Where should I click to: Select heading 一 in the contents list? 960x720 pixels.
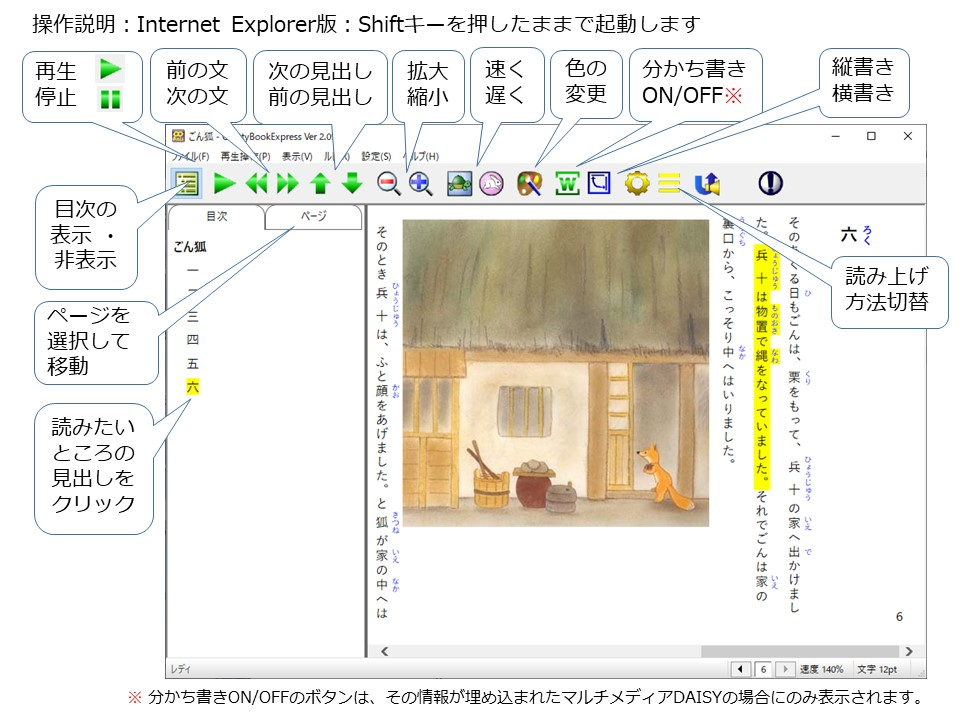point(193,269)
